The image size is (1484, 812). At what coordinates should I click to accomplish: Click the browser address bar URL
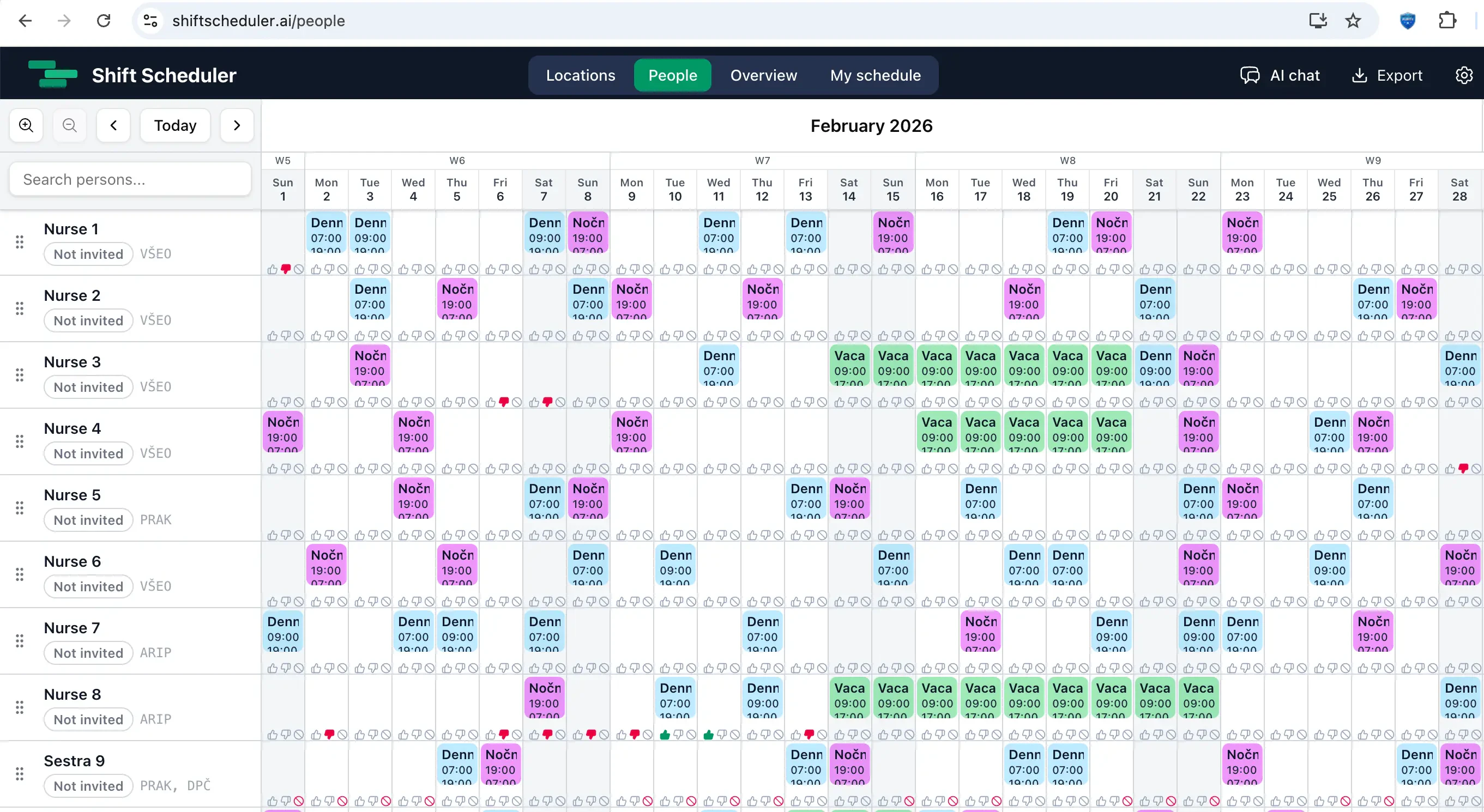(x=258, y=21)
